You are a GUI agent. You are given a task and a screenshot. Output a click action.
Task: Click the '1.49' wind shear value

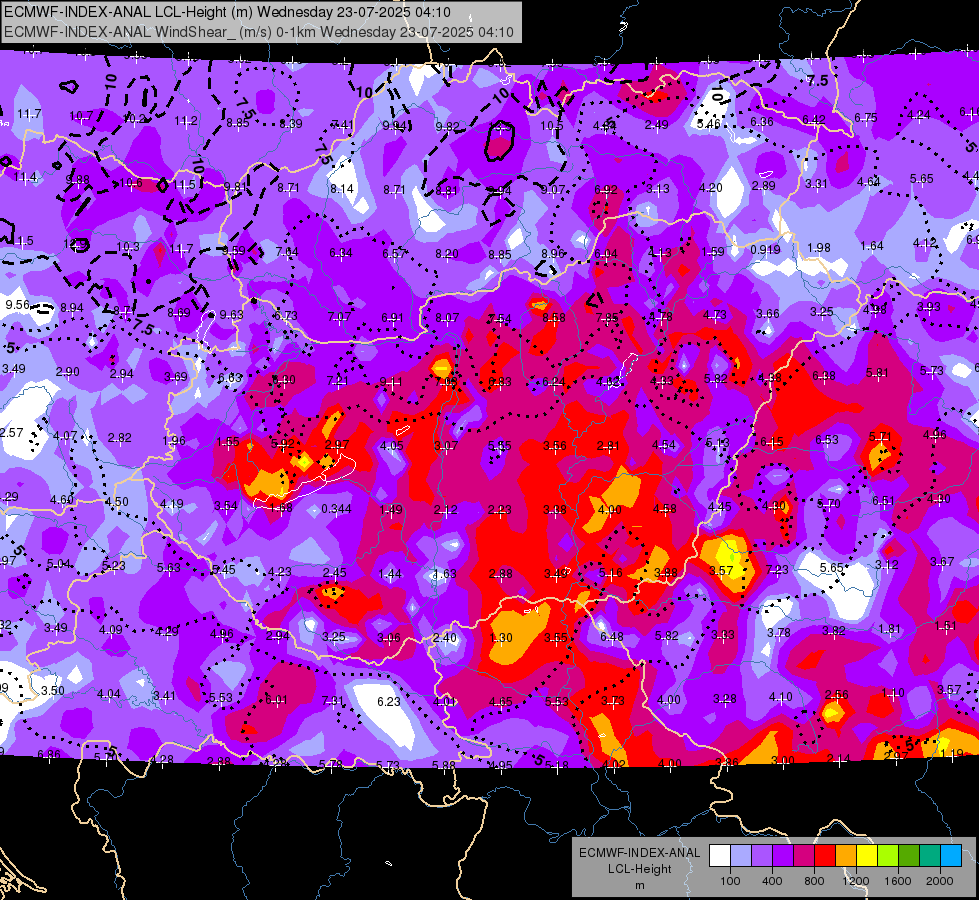pyautogui.click(x=391, y=510)
